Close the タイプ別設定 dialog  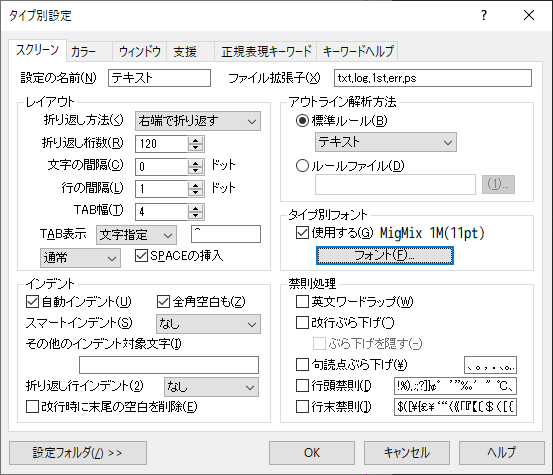[x=529, y=15]
